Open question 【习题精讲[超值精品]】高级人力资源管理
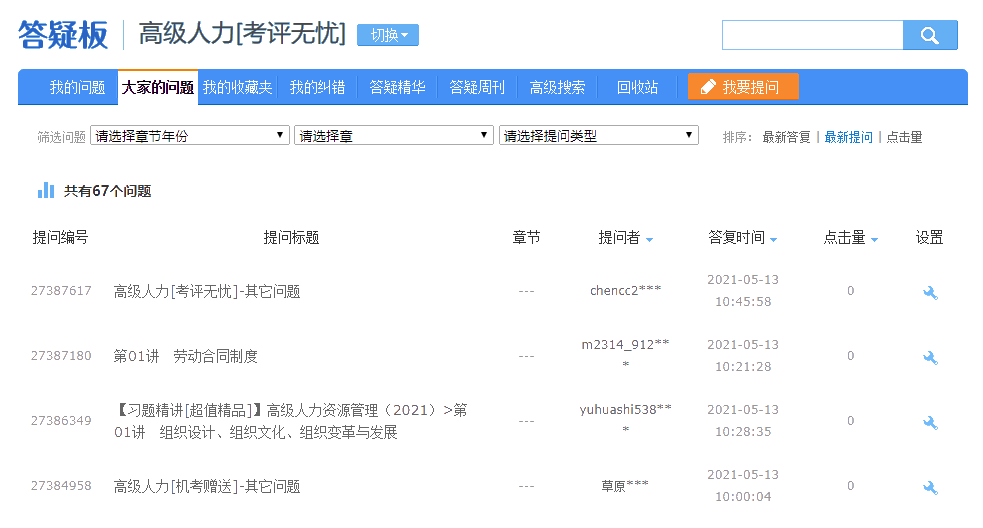Image resolution: width=983 pixels, height=528 pixels. [290, 421]
